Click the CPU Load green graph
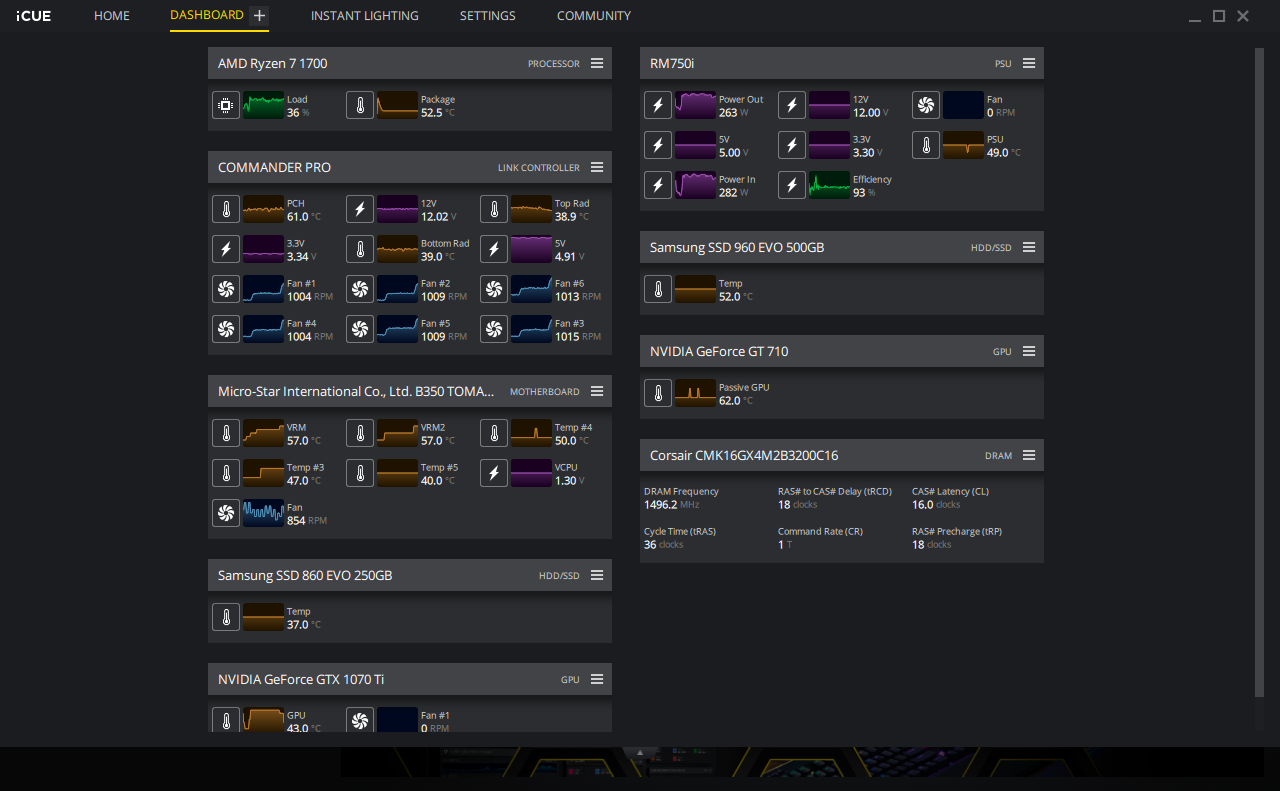Screen dimensions: 1280x791 pyautogui.click(x=263, y=105)
